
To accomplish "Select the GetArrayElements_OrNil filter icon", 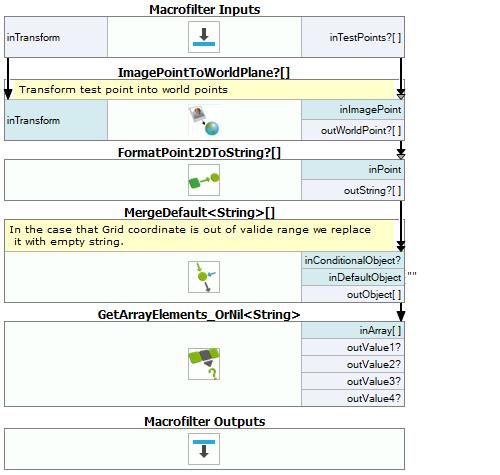I will click(x=204, y=364).
